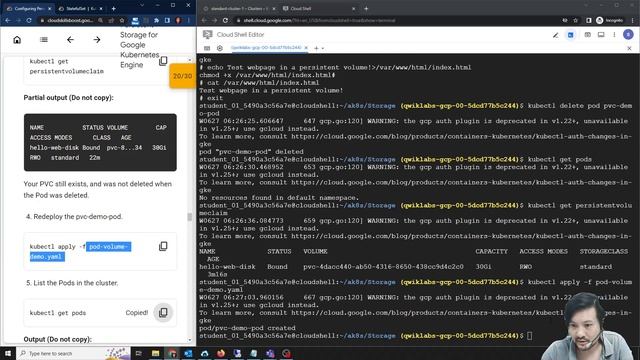Click 'pod/pvc-demo-pod created' terminal line
This screenshot has width=640, height=360.
pos(247,328)
